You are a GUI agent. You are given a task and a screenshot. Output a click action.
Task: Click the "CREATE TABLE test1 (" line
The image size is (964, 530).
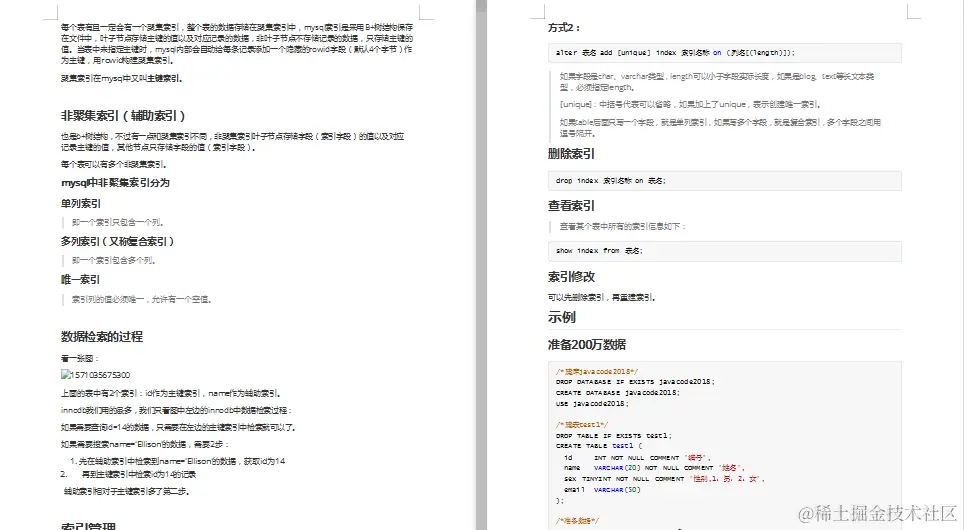[599, 446]
